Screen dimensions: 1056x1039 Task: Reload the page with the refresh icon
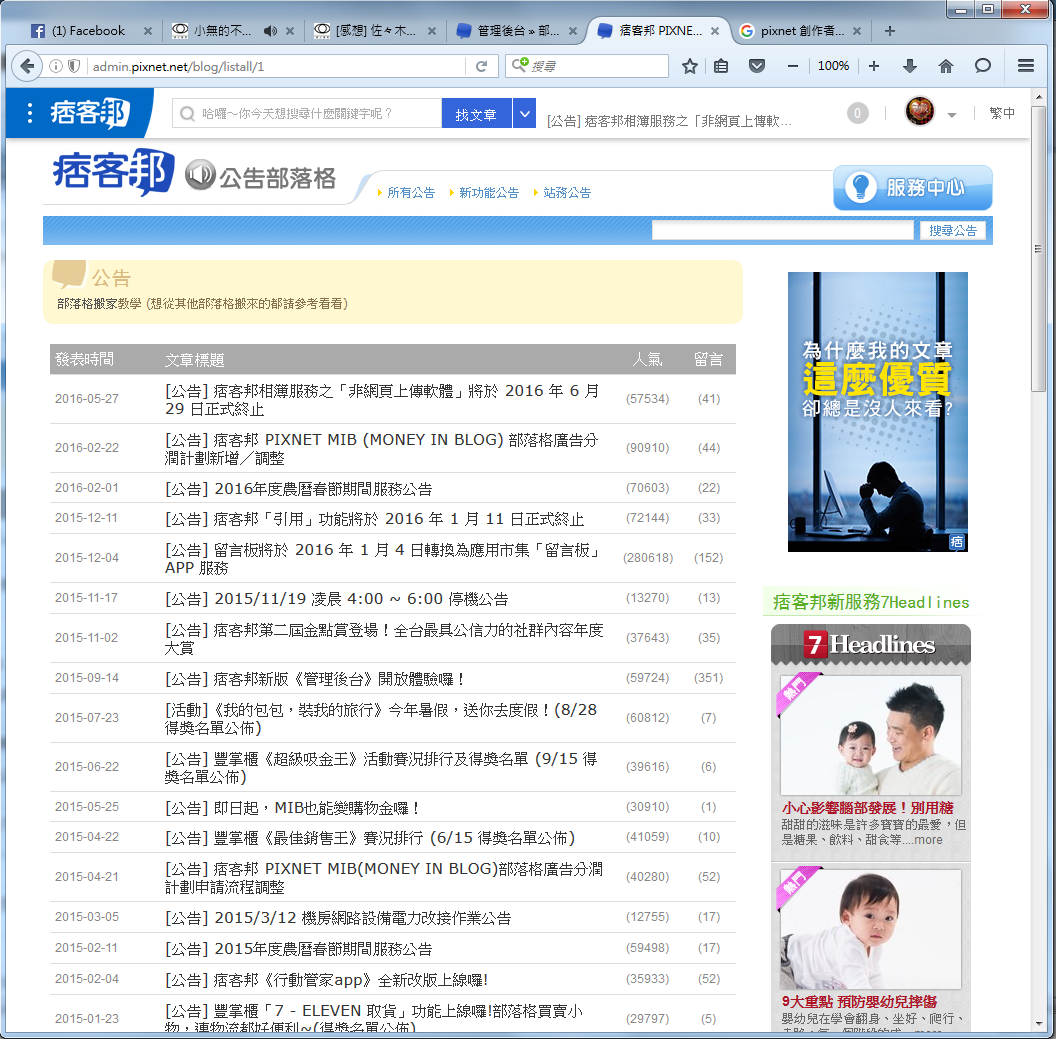point(482,66)
